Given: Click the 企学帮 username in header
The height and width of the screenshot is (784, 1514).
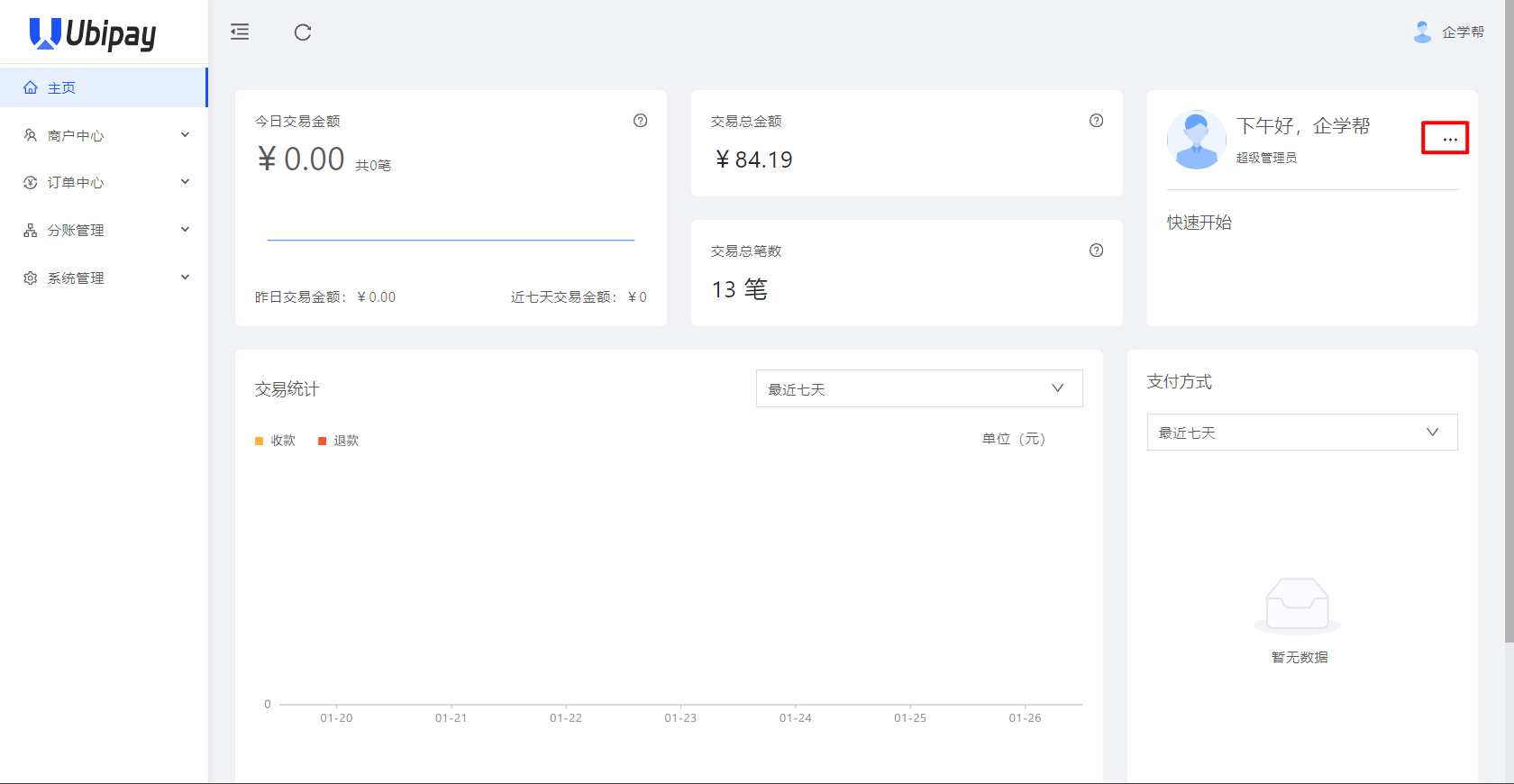Looking at the screenshot, I should click(x=1463, y=32).
